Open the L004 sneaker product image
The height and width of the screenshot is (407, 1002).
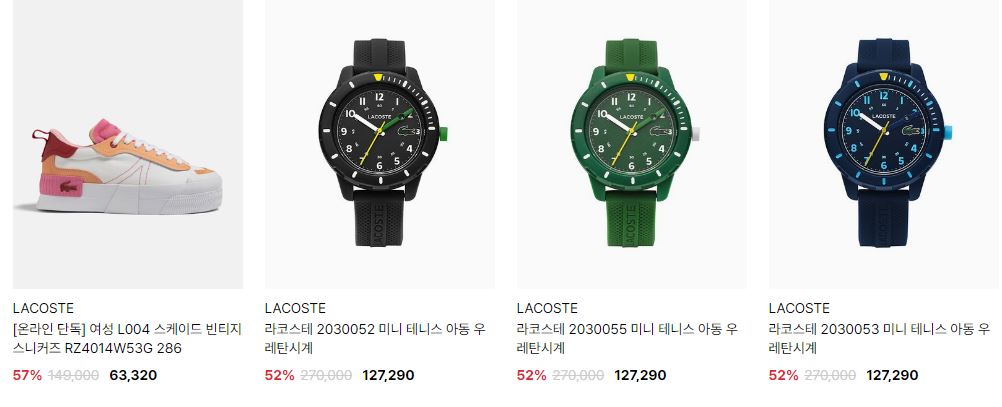coord(128,144)
